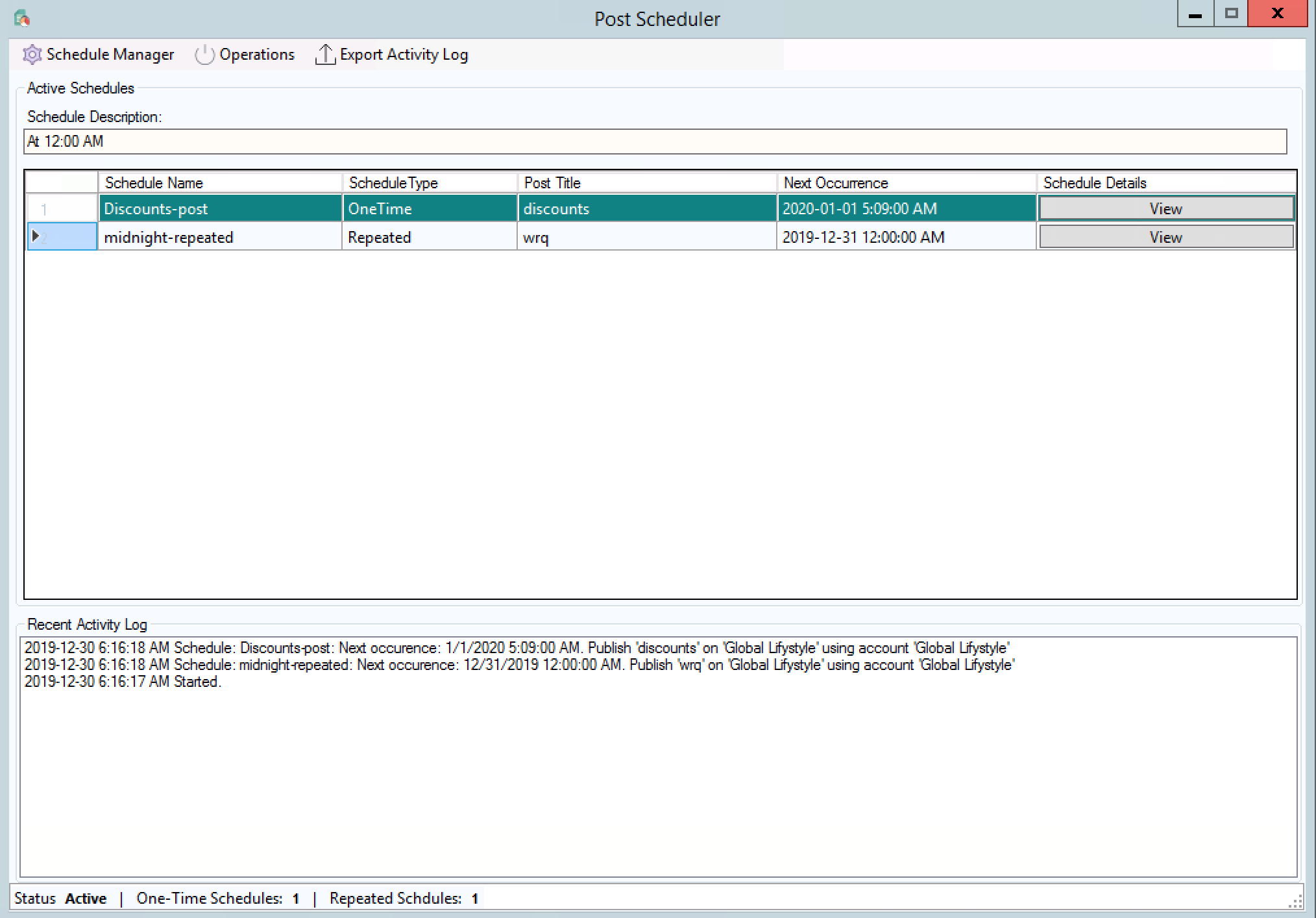The height and width of the screenshot is (918, 1316).
Task: Select Export Activity Log menu item
Action: tap(392, 55)
